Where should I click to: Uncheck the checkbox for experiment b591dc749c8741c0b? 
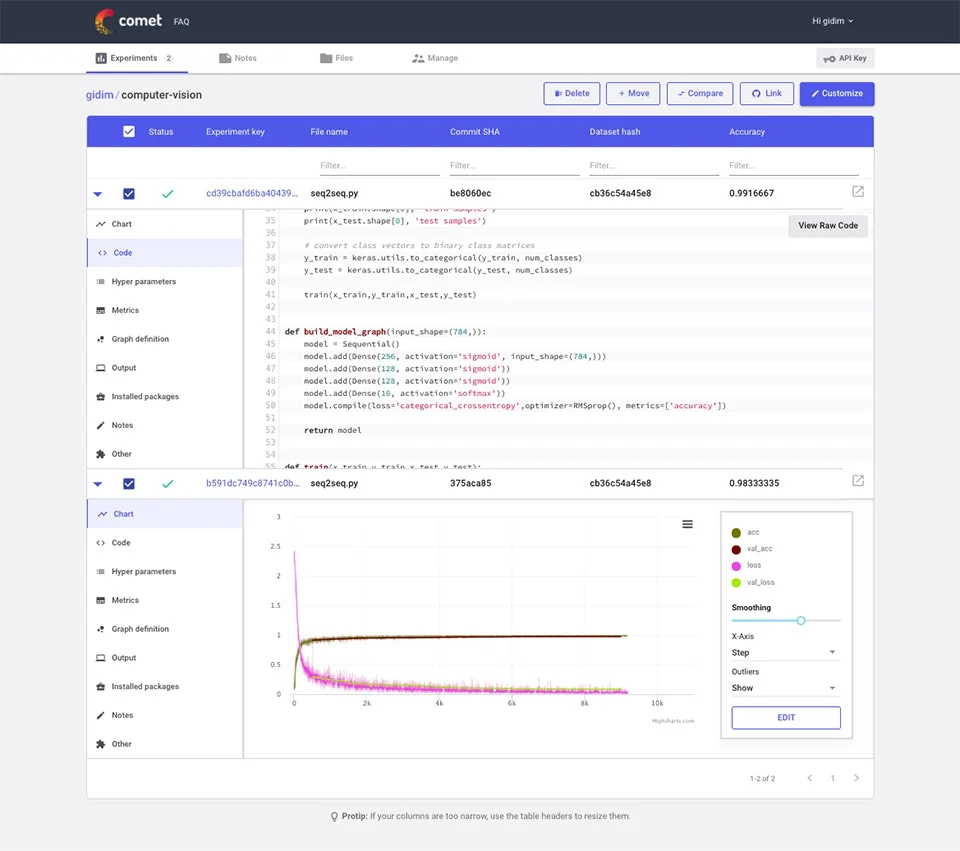click(x=128, y=483)
